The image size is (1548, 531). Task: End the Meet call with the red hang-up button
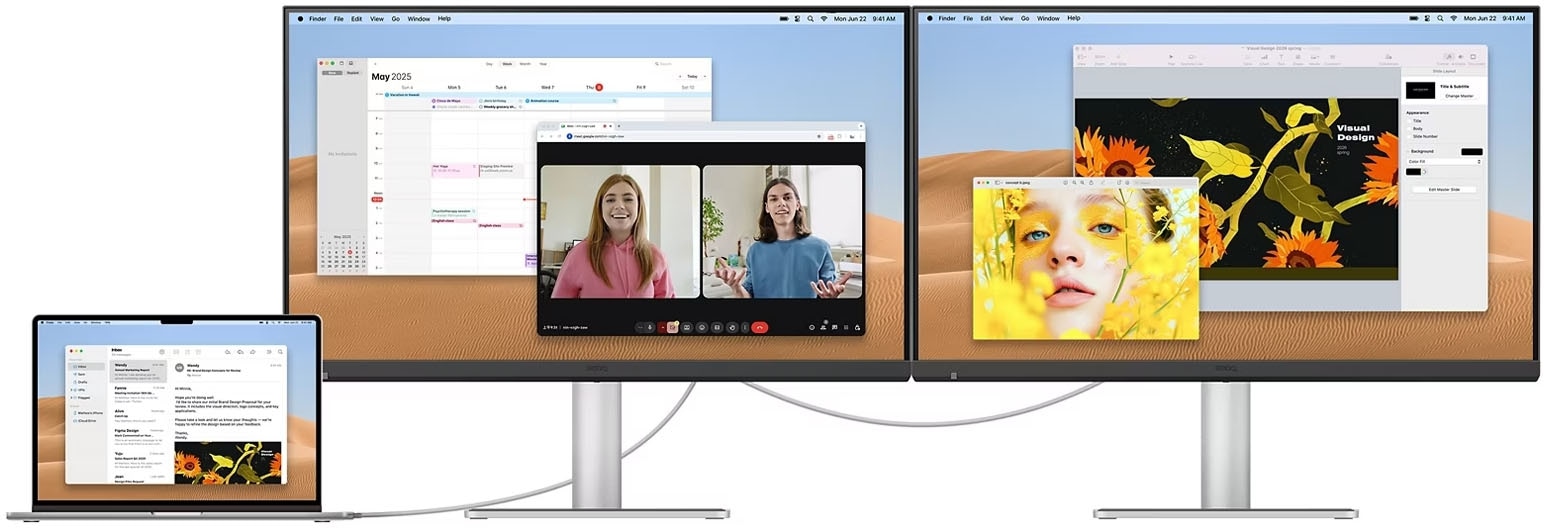pyautogui.click(x=759, y=327)
